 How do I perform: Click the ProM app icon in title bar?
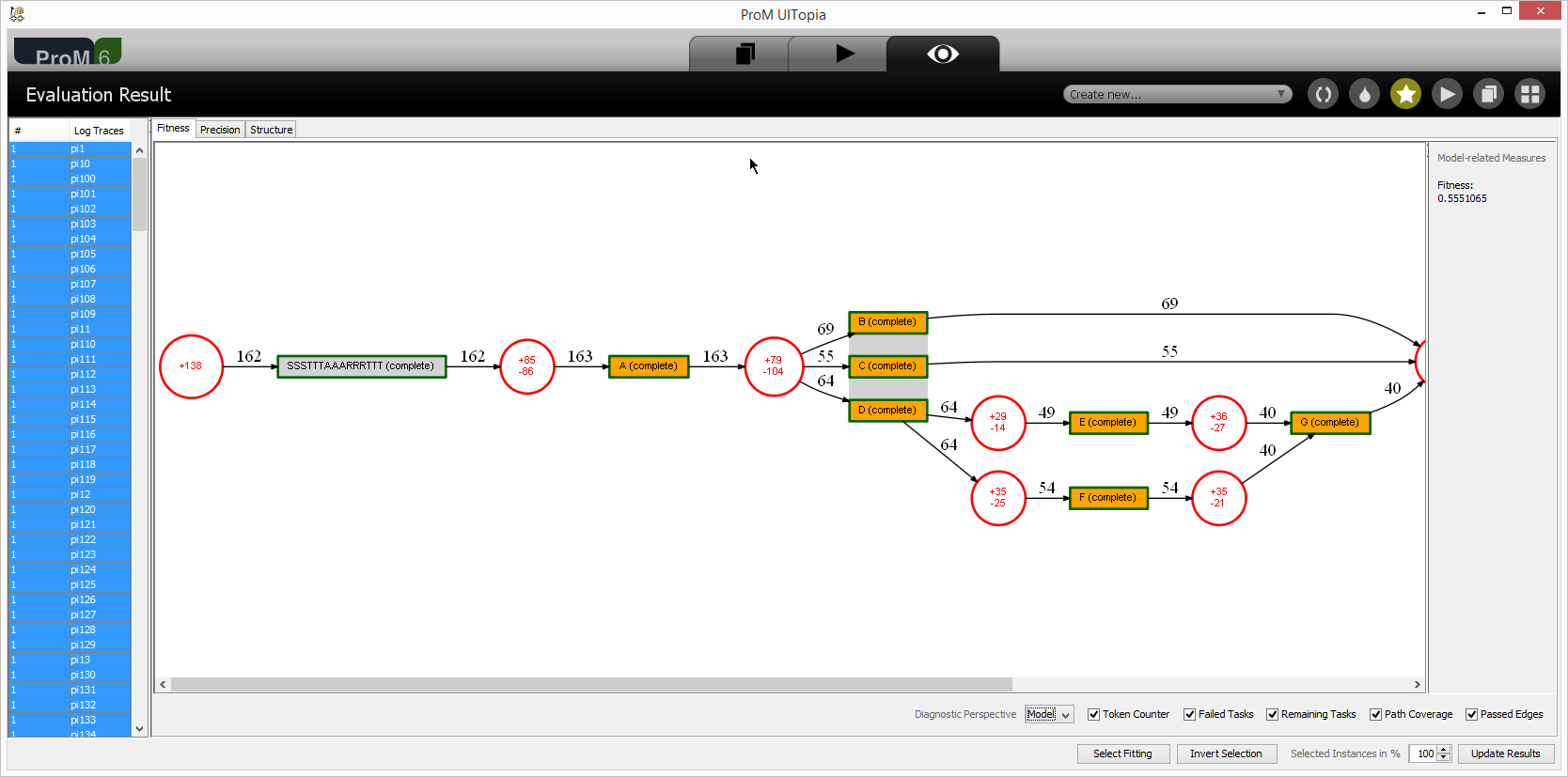click(x=16, y=13)
